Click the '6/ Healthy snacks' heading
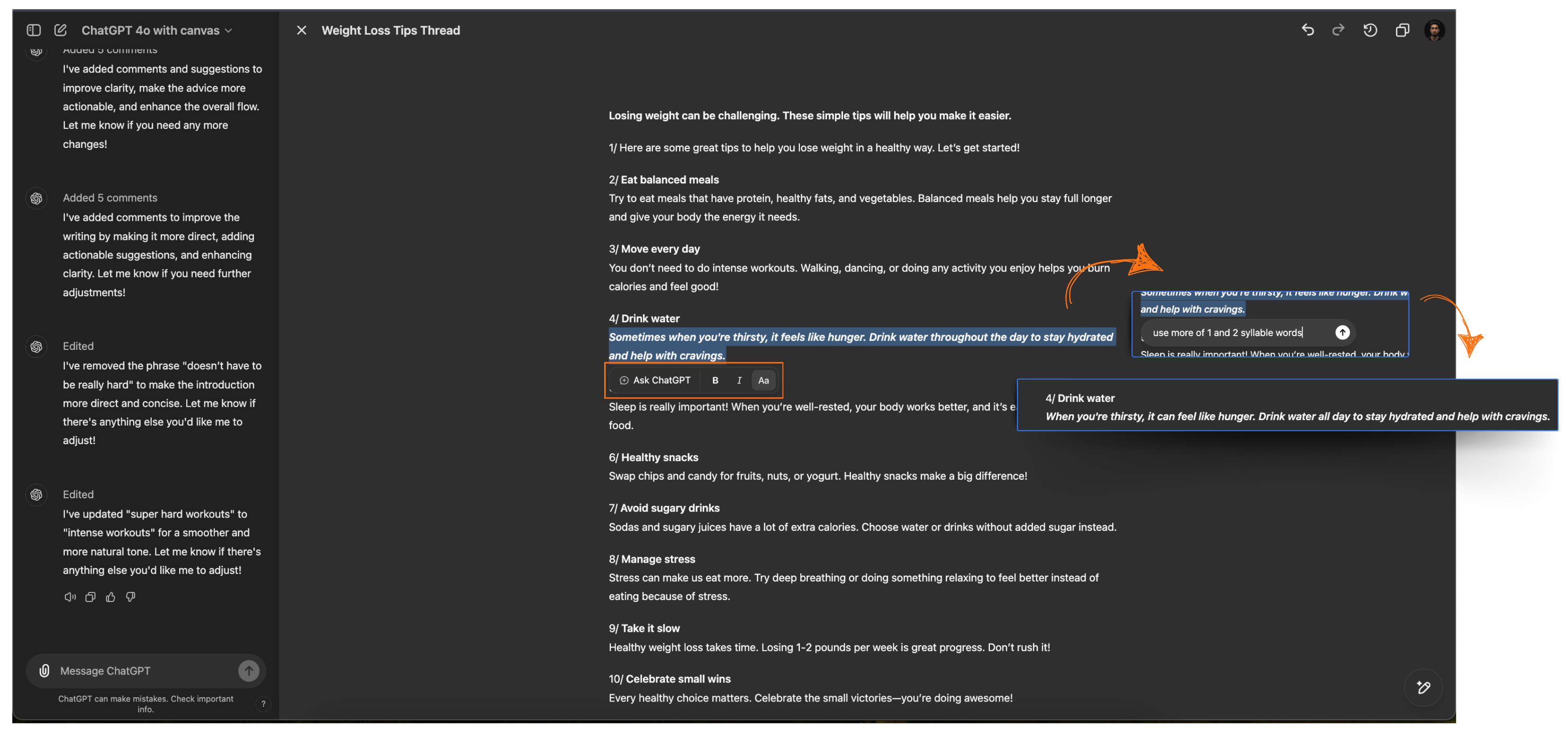The image size is (1568, 739). 653,457
